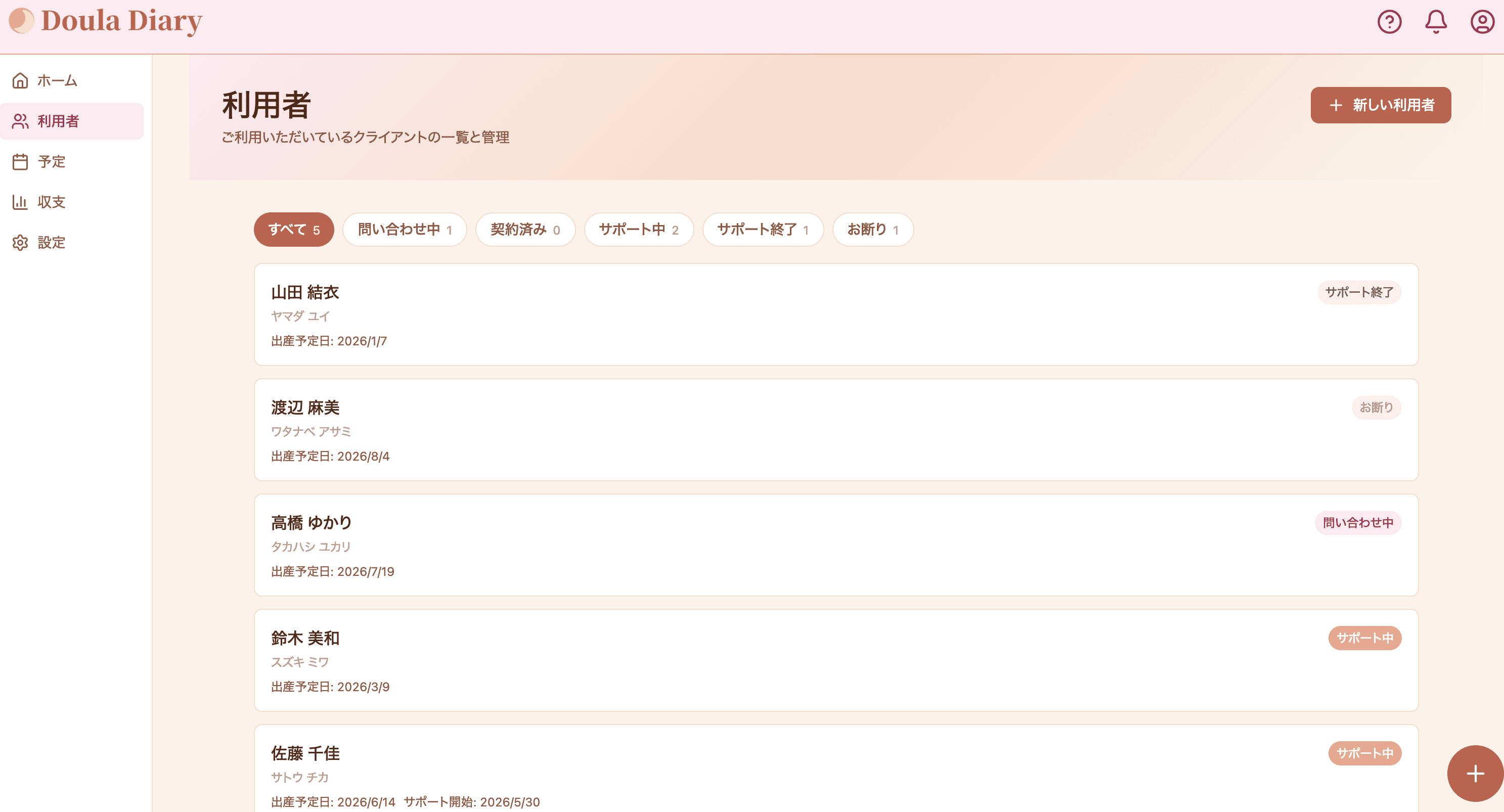This screenshot has height=812, width=1504.
Task: Click 出産予定日: 2026/8/4 text
Action: click(x=330, y=457)
